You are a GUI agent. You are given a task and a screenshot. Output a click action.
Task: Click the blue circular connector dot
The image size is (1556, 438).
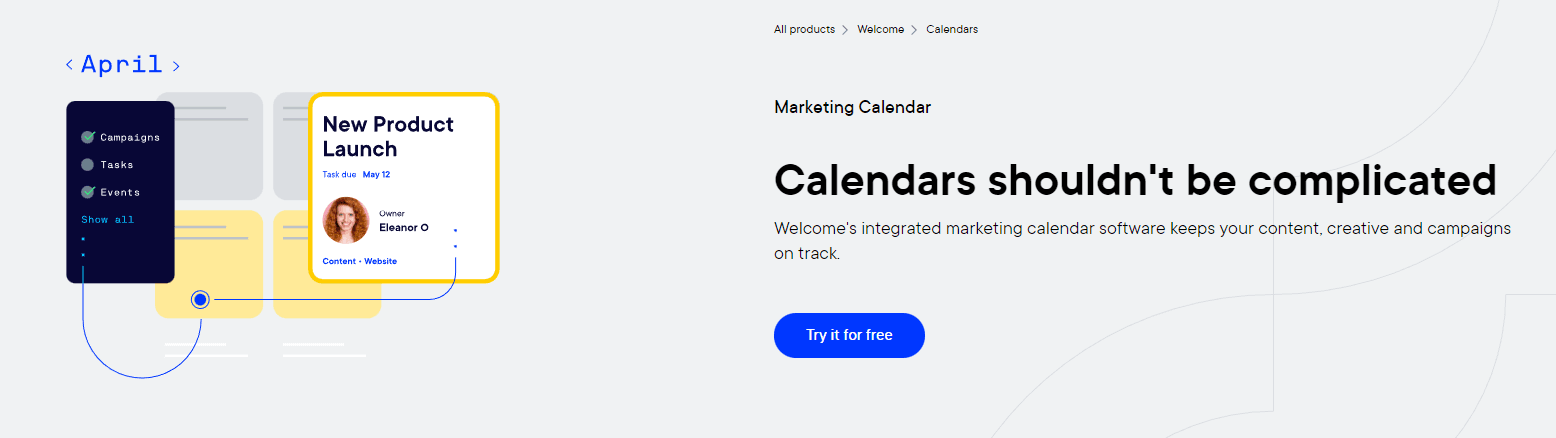(200, 299)
